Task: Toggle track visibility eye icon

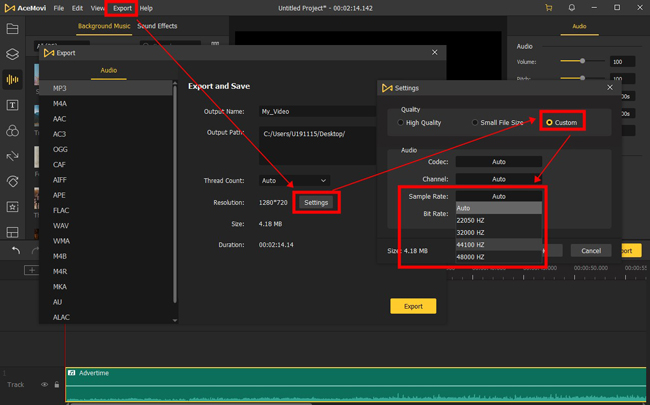Action: pos(44,385)
